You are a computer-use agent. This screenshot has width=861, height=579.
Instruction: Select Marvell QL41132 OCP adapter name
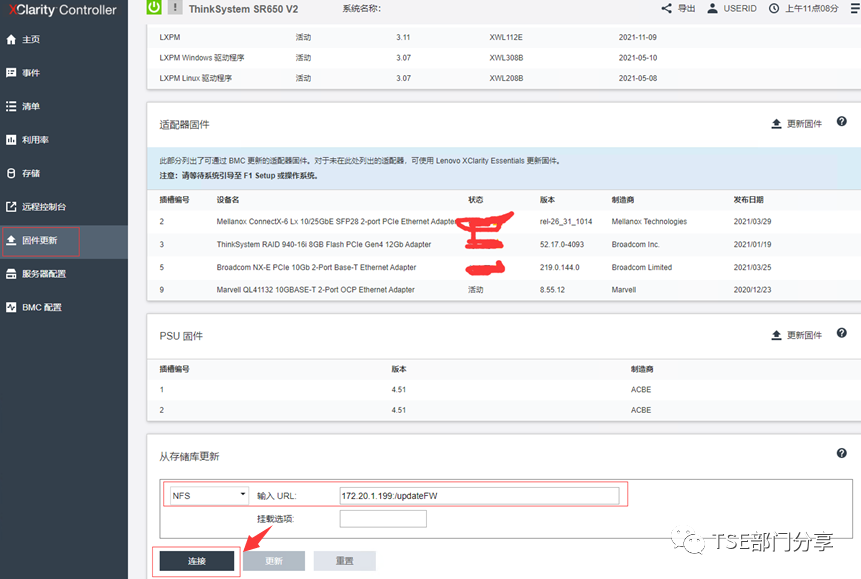pyautogui.click(x=315, y=290)
